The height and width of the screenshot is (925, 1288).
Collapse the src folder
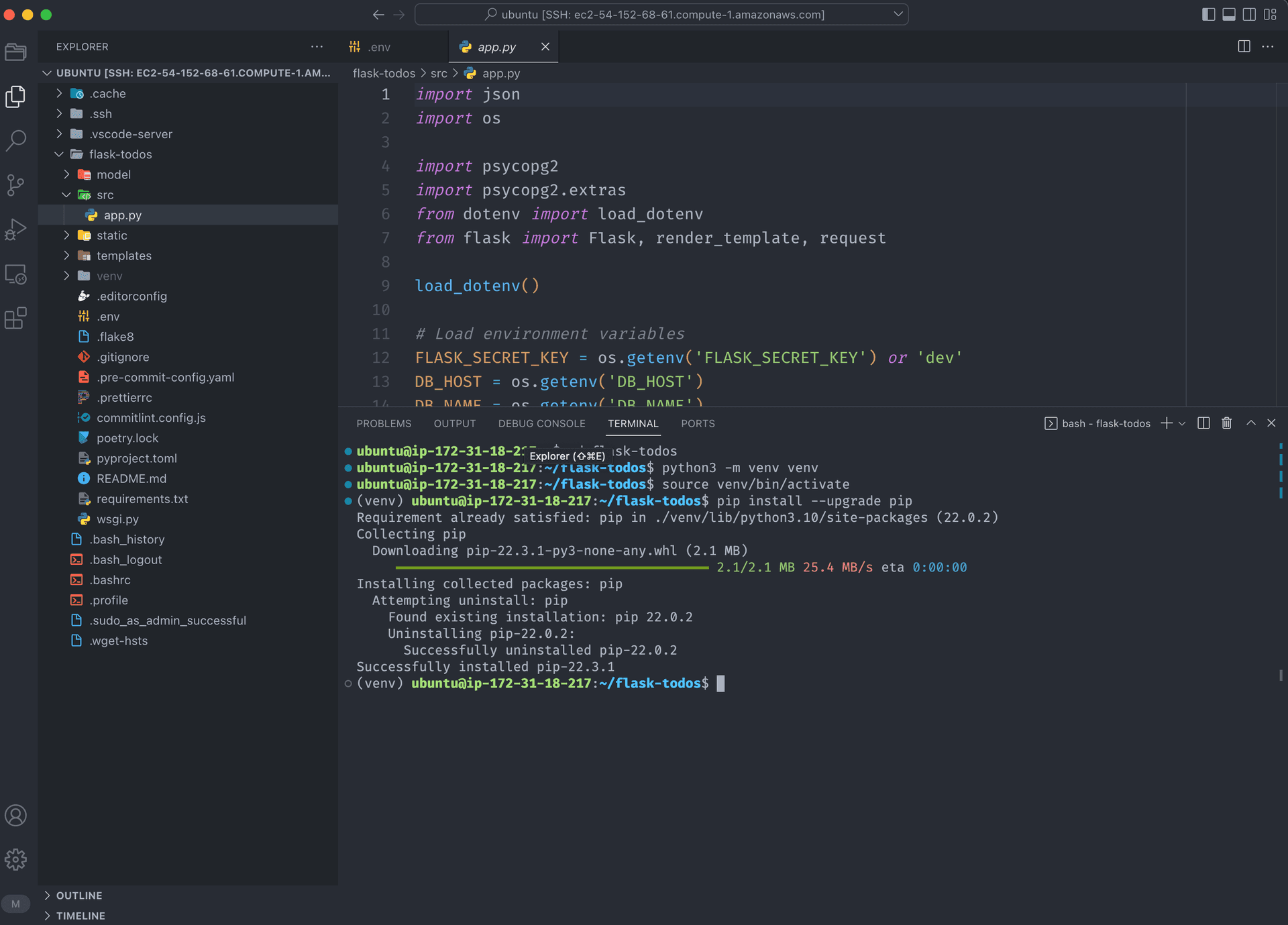[188, 195]
